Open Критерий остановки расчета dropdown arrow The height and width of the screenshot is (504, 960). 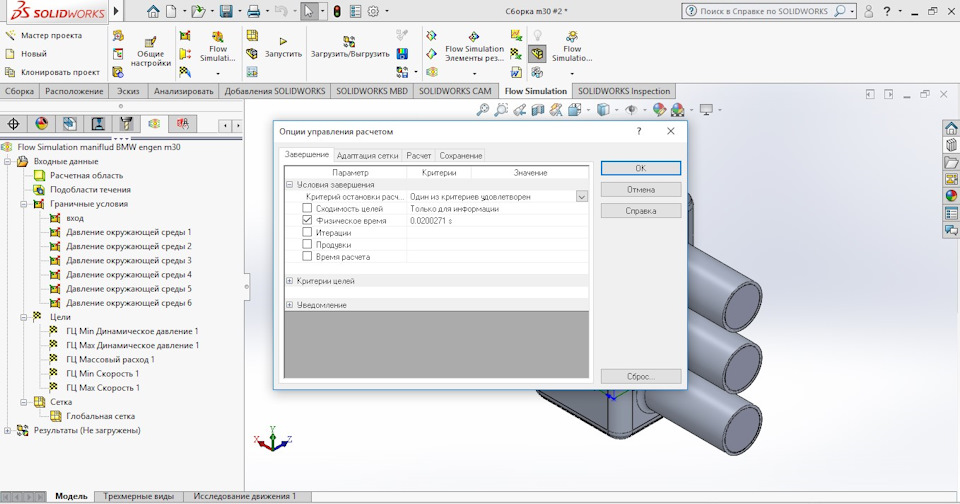(x=582, y=197)
